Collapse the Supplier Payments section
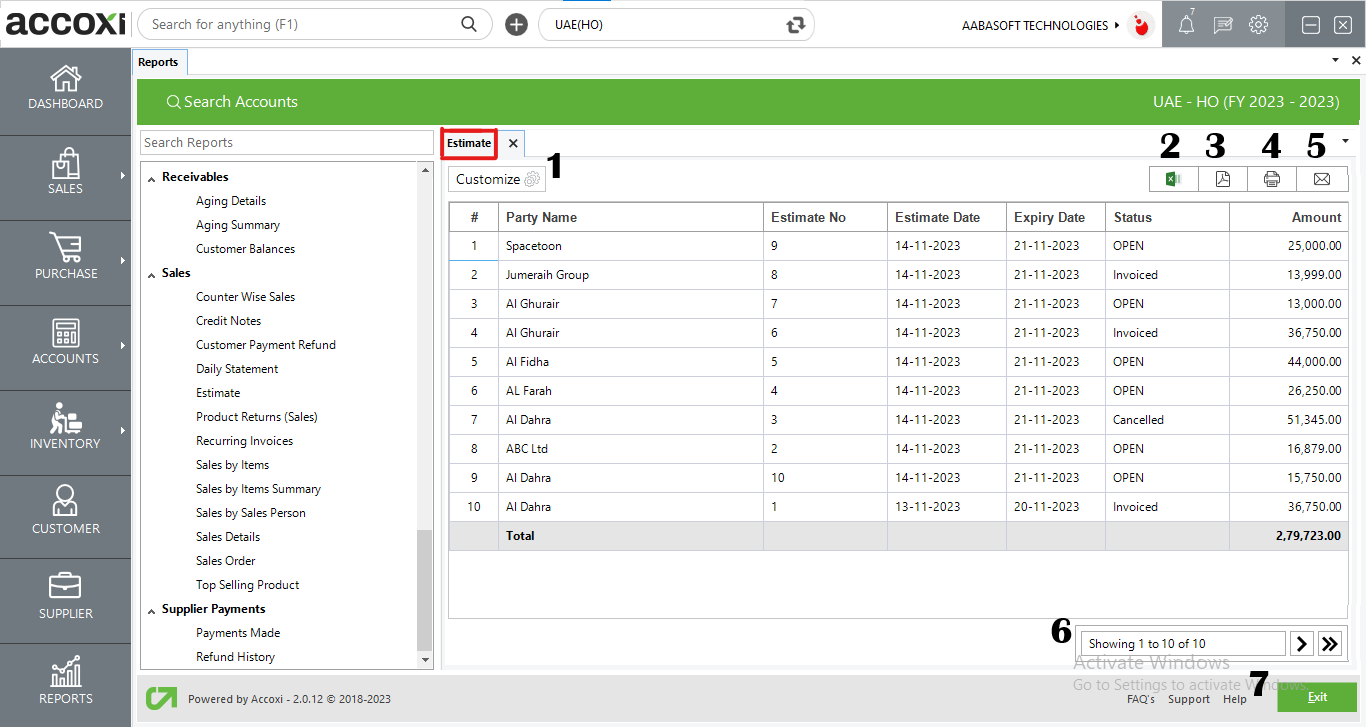 coord(151,608)
